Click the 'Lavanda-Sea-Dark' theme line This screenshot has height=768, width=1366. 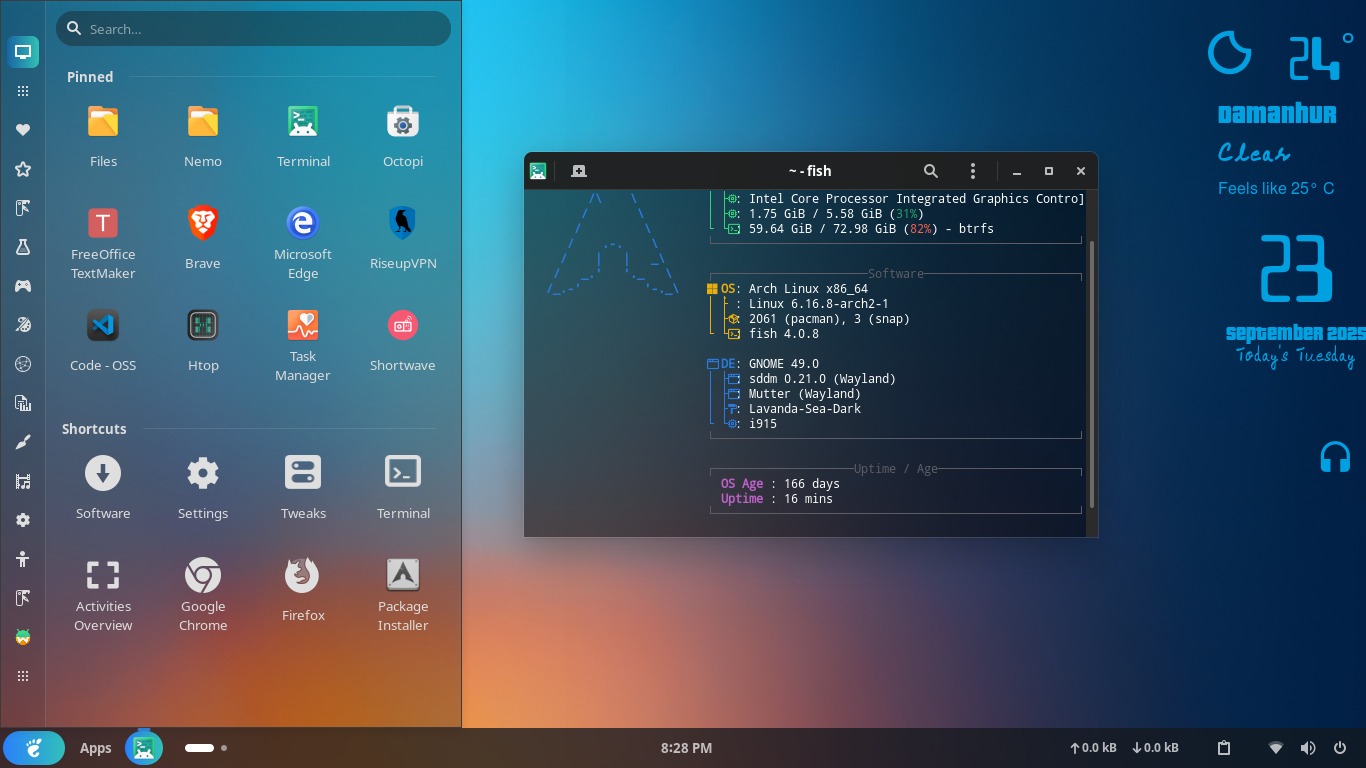pos(805,409)
